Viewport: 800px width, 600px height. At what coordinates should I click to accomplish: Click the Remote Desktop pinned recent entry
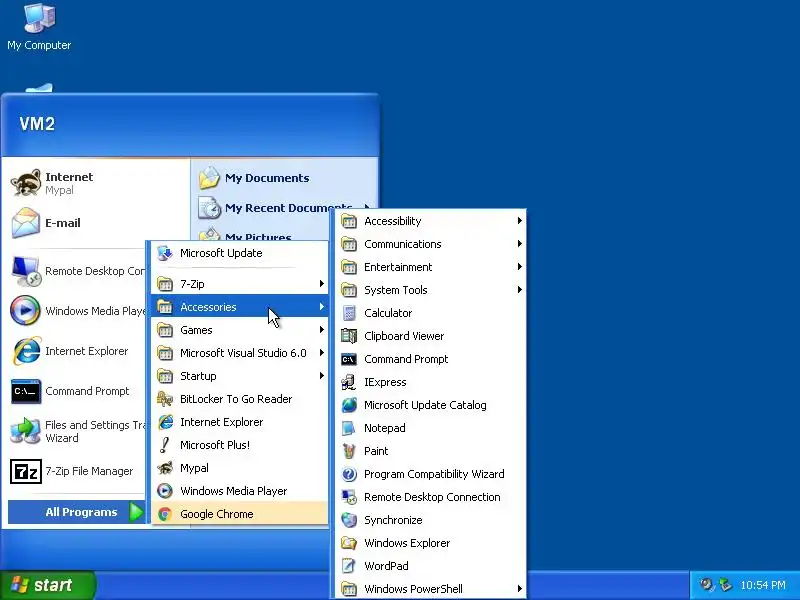[x=78, y=271]
